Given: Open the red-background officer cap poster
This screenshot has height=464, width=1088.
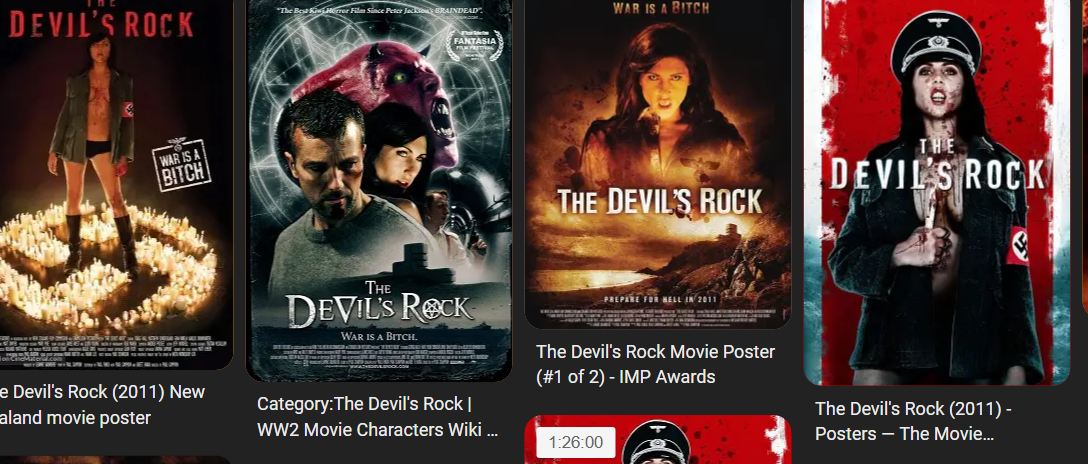Looking at the screenshot, I should pos(937,192).
